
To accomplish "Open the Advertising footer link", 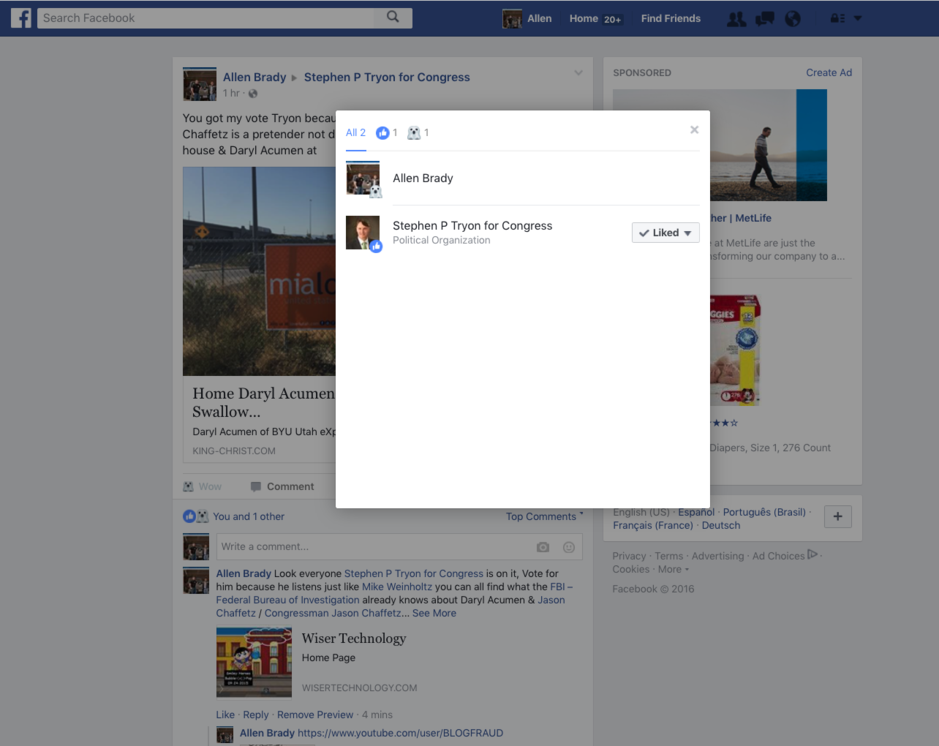I will pos(717,556).
